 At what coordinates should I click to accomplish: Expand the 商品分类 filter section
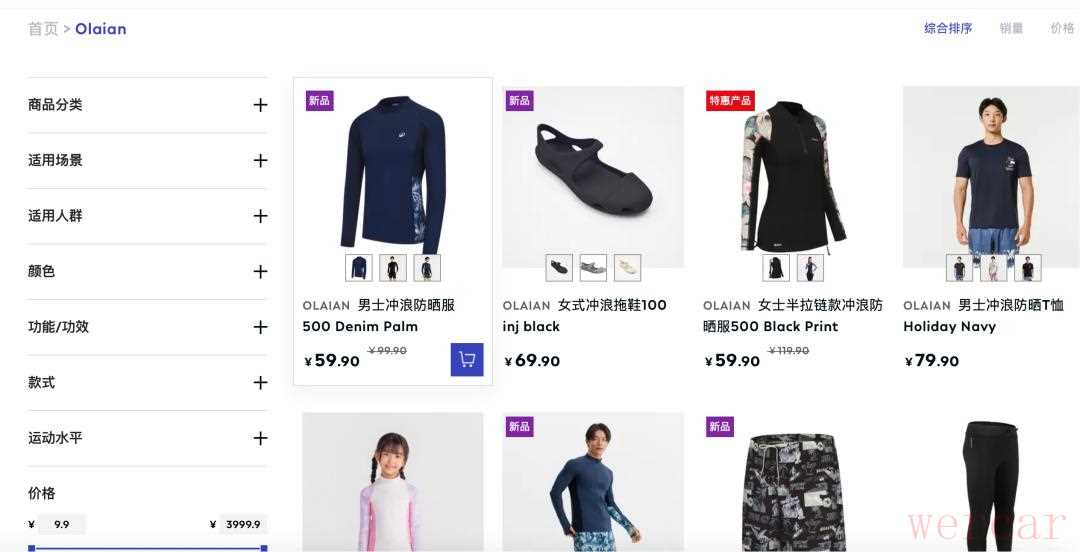click(147, 105)
